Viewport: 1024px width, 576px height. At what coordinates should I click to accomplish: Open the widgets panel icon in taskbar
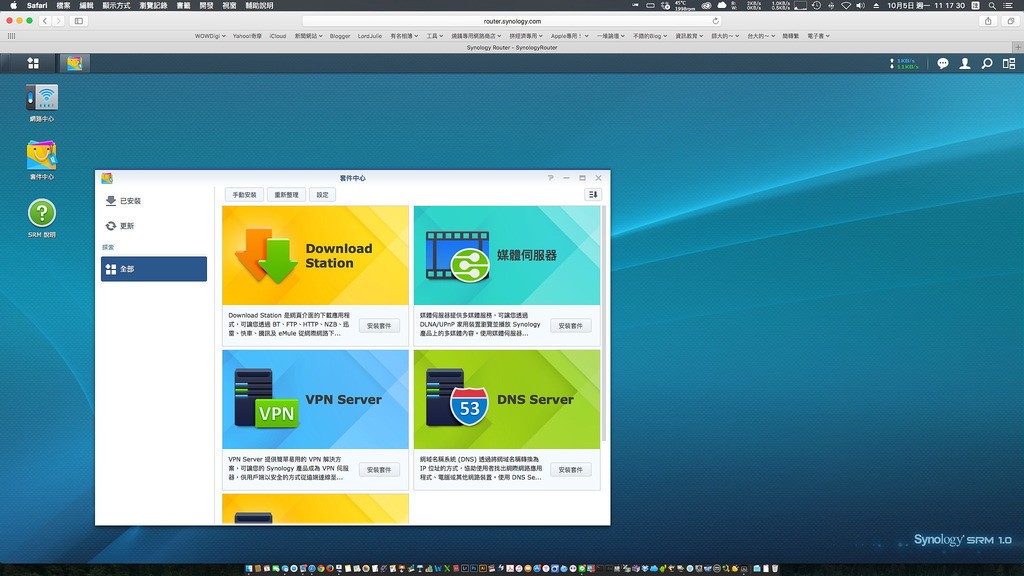click(x=1009, y=63)
